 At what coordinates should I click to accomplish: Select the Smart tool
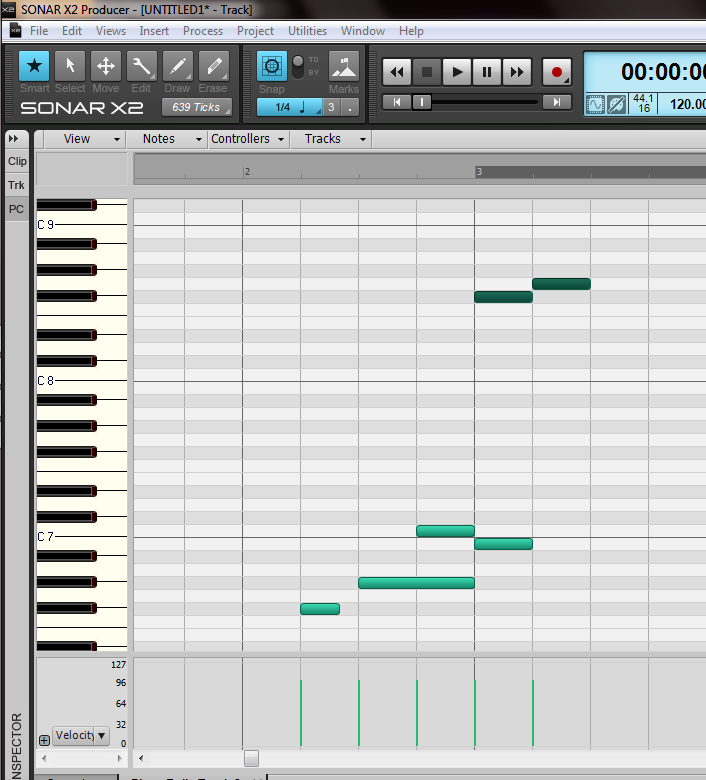point(34,67)
